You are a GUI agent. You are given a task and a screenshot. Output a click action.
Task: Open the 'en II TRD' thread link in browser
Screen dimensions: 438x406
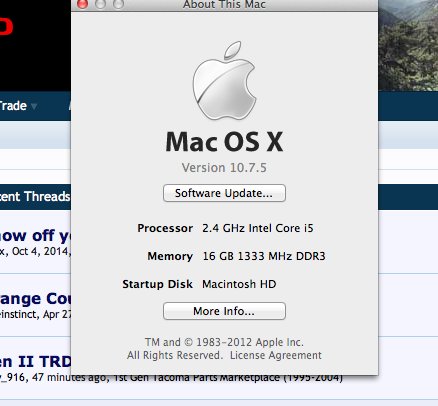point(35,362)
